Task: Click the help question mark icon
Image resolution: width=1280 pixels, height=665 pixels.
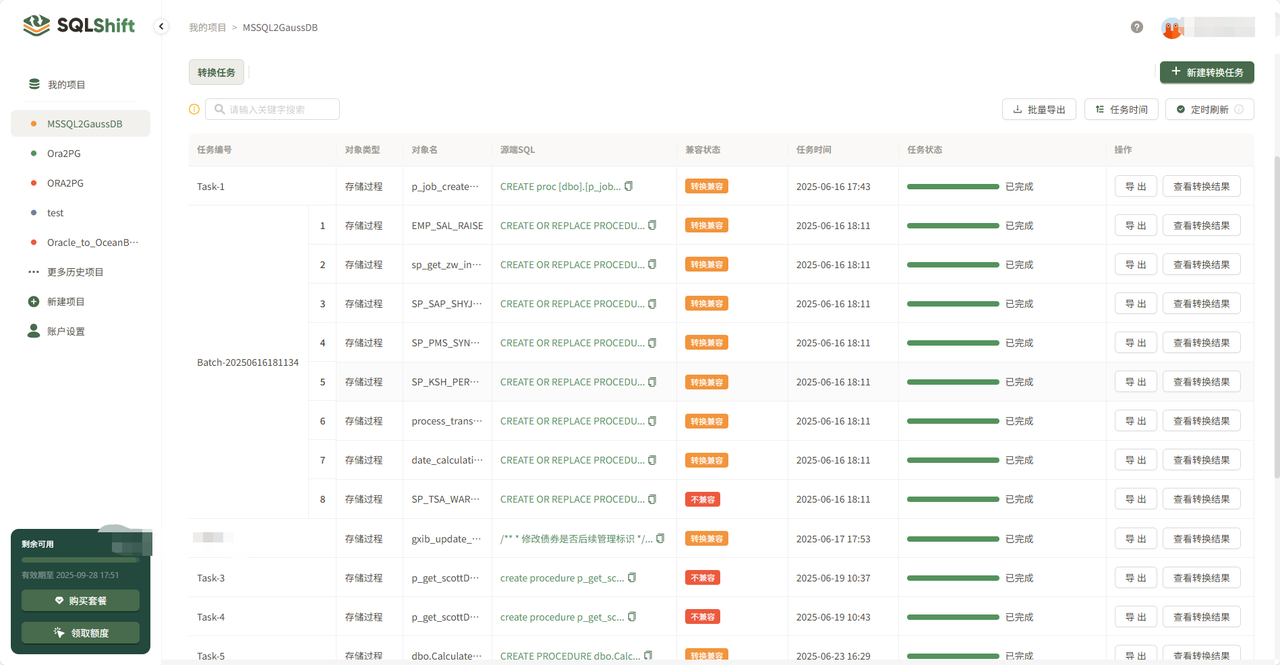Action: (x=1137, y=27)
